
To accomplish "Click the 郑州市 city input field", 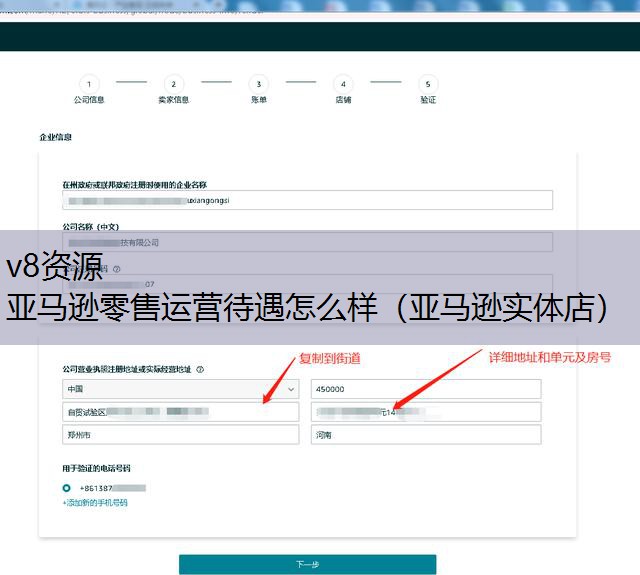I will 180,435.
